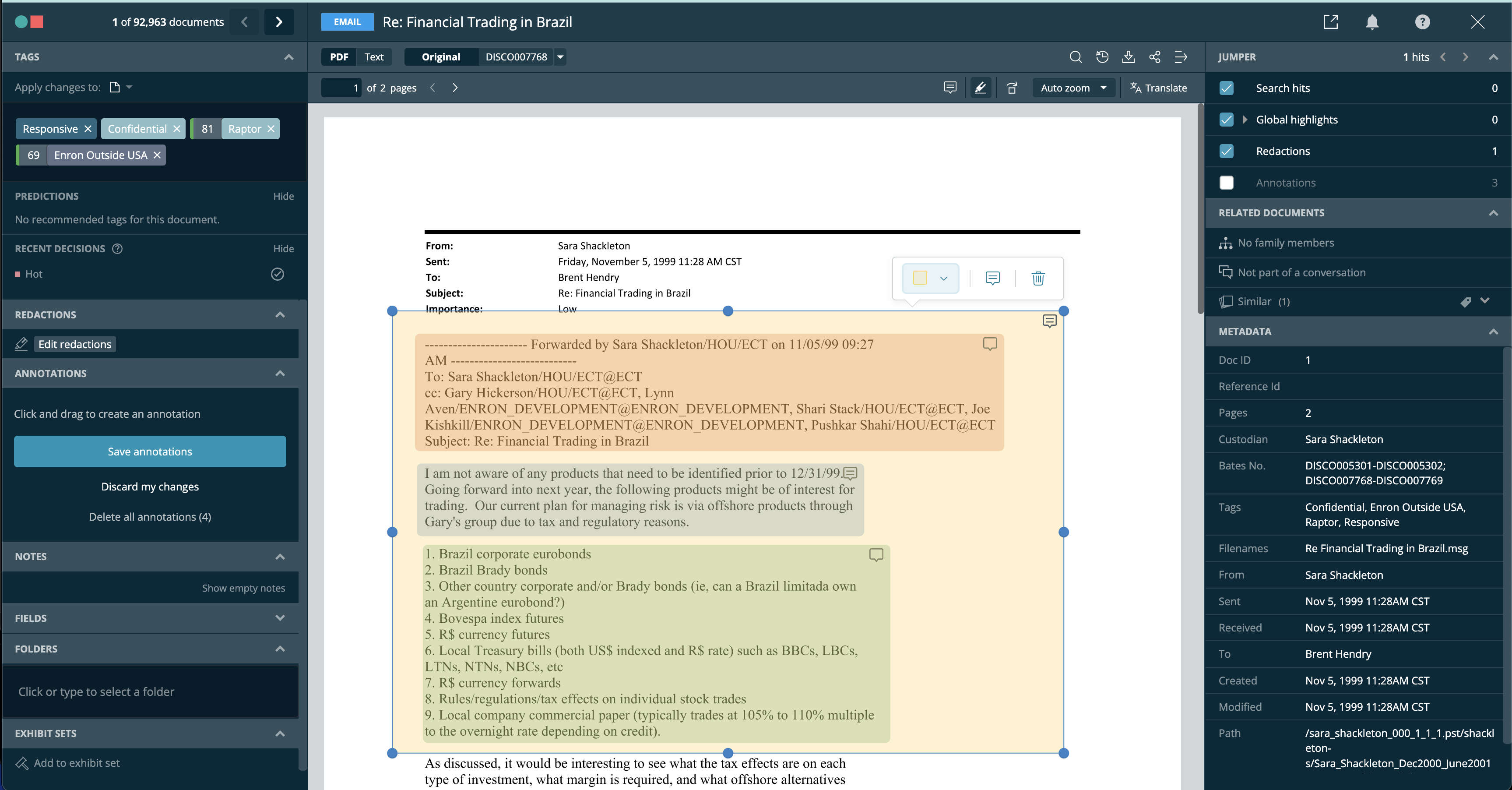Enable the Annotations checkbox

(1226, 183)
